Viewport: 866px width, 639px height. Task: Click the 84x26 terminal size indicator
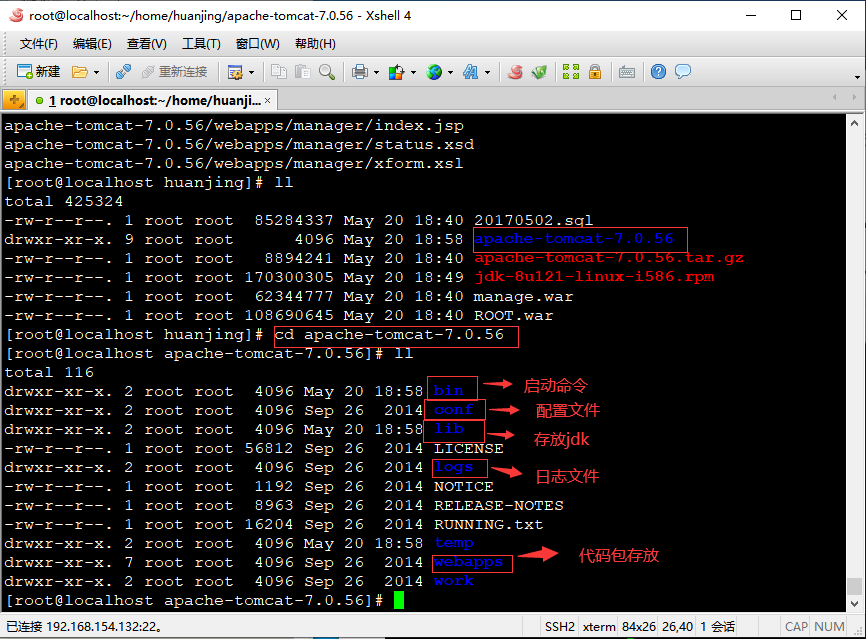click(638, 627)
